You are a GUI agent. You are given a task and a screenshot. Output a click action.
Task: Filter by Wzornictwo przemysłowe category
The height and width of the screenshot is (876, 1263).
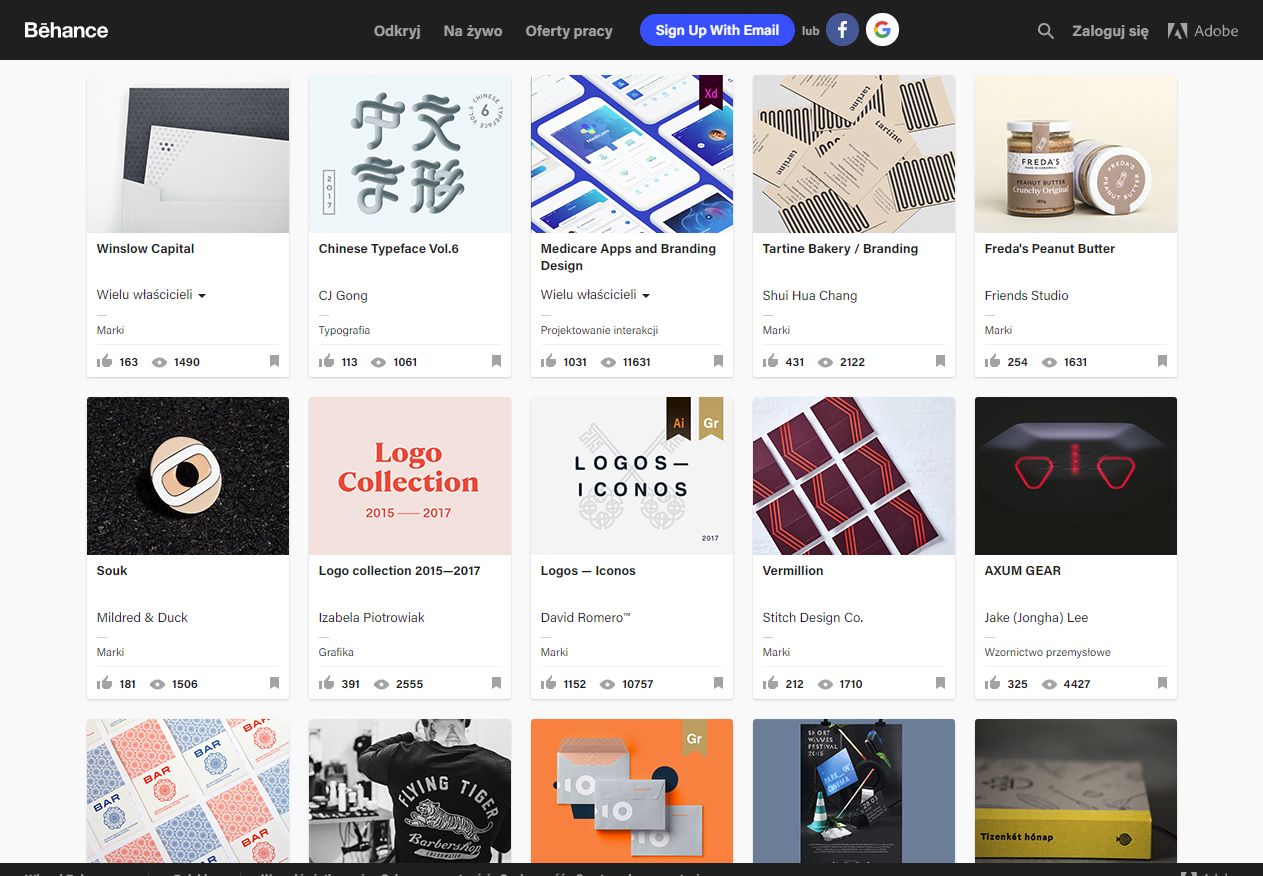(1048, 652)
